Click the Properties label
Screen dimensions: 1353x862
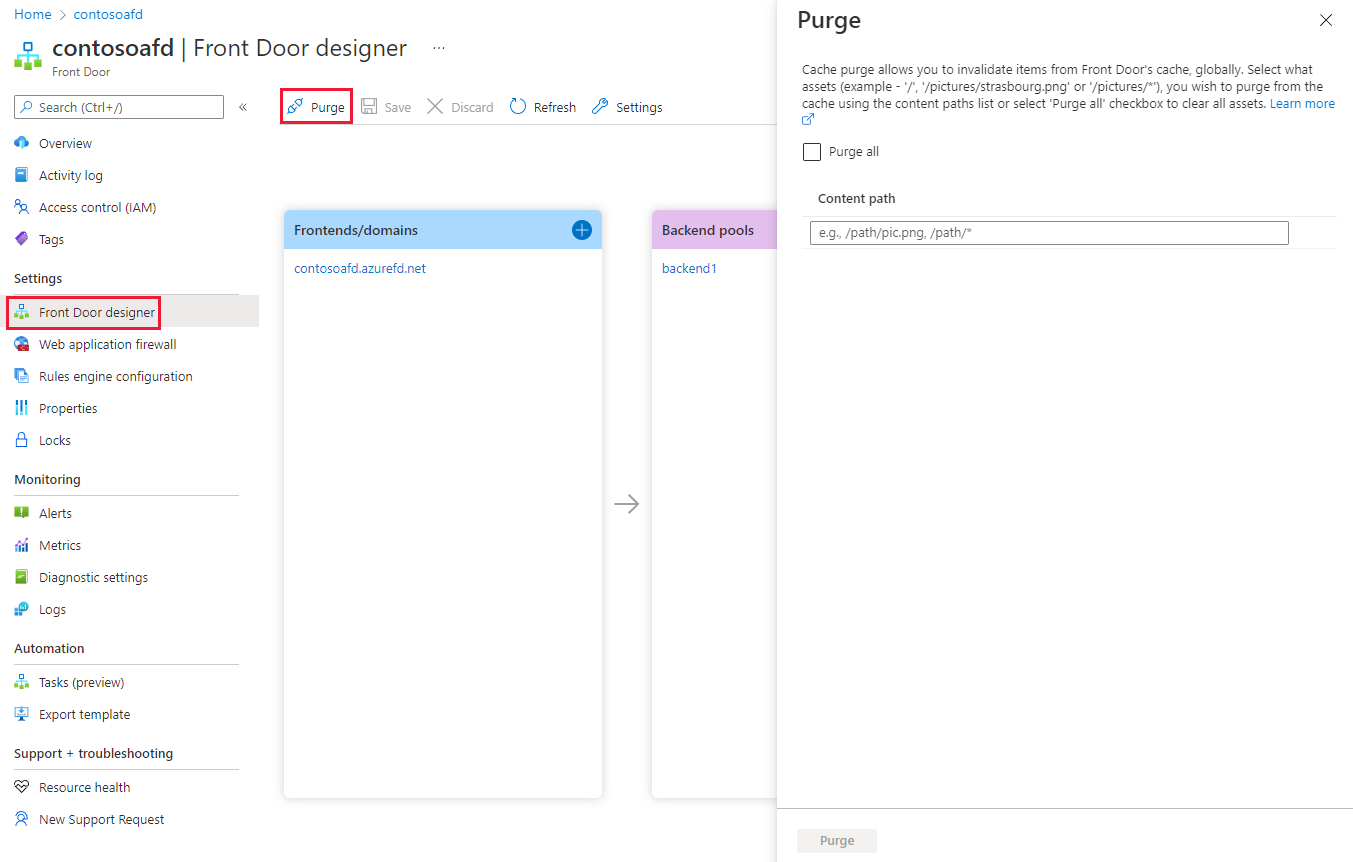tap(68, 408)
